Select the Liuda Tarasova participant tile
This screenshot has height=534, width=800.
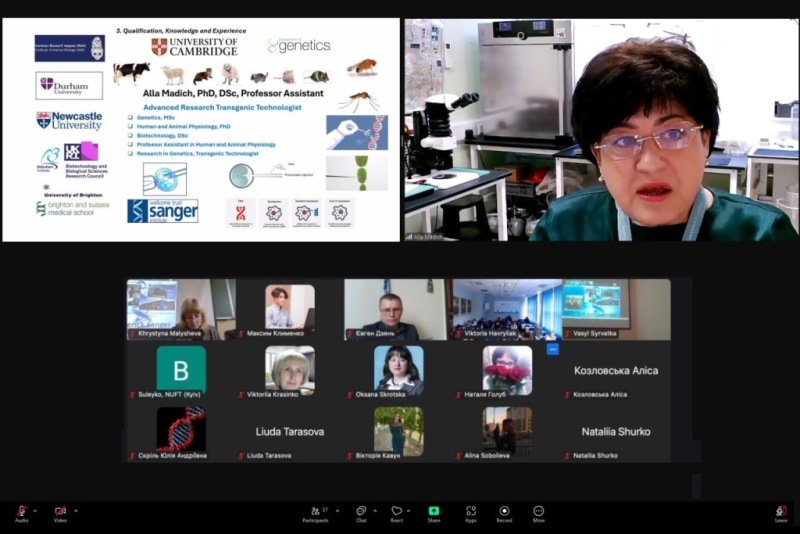click(290, 432)
